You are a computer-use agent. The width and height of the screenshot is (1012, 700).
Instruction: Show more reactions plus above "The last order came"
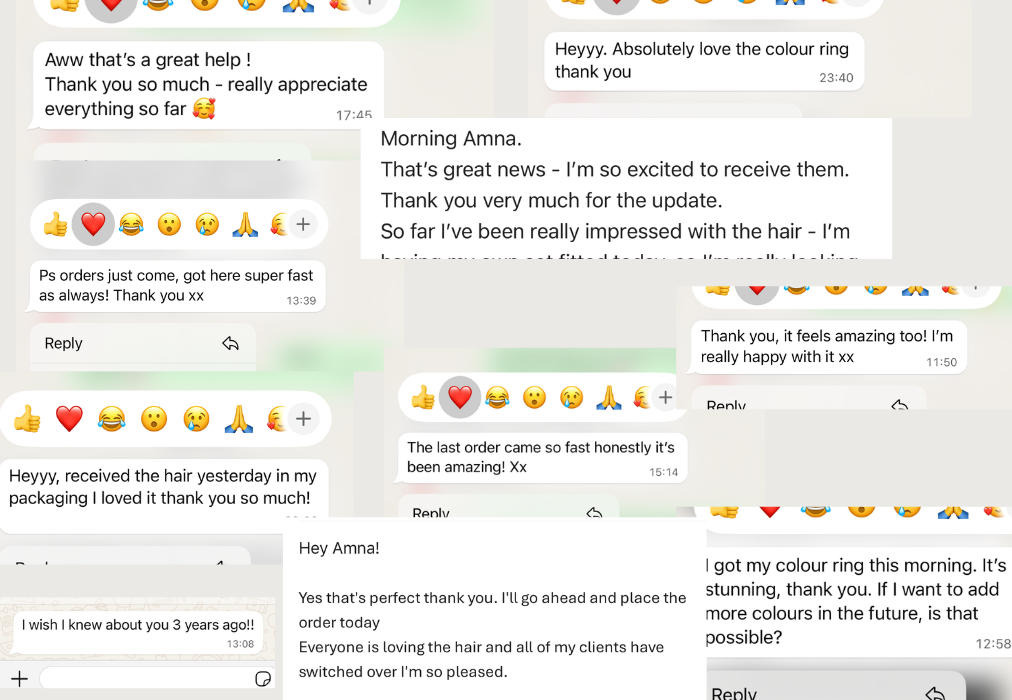click(x=665, y=398)
